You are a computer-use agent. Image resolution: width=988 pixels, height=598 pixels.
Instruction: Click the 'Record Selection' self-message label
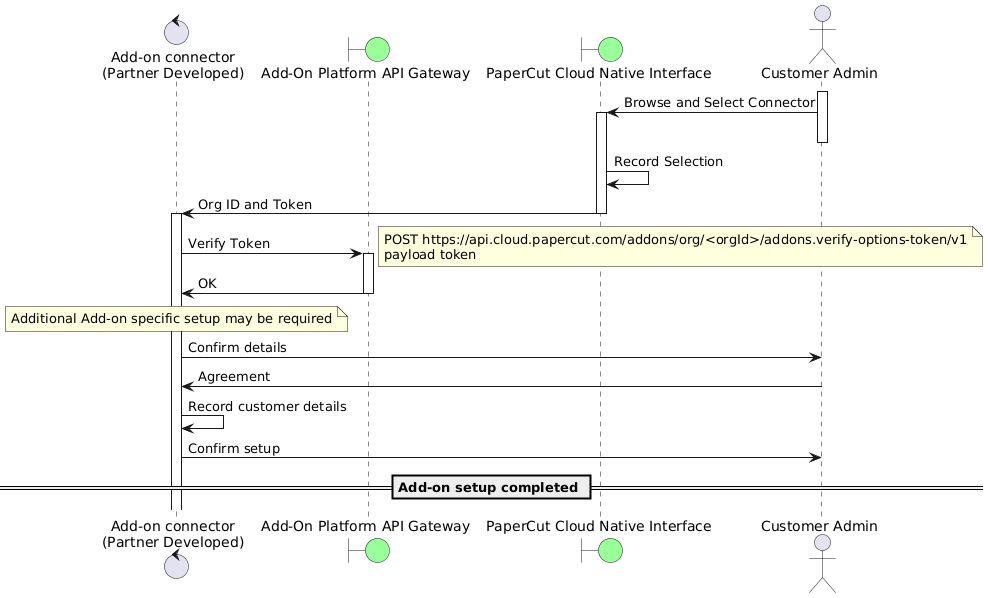668,161
